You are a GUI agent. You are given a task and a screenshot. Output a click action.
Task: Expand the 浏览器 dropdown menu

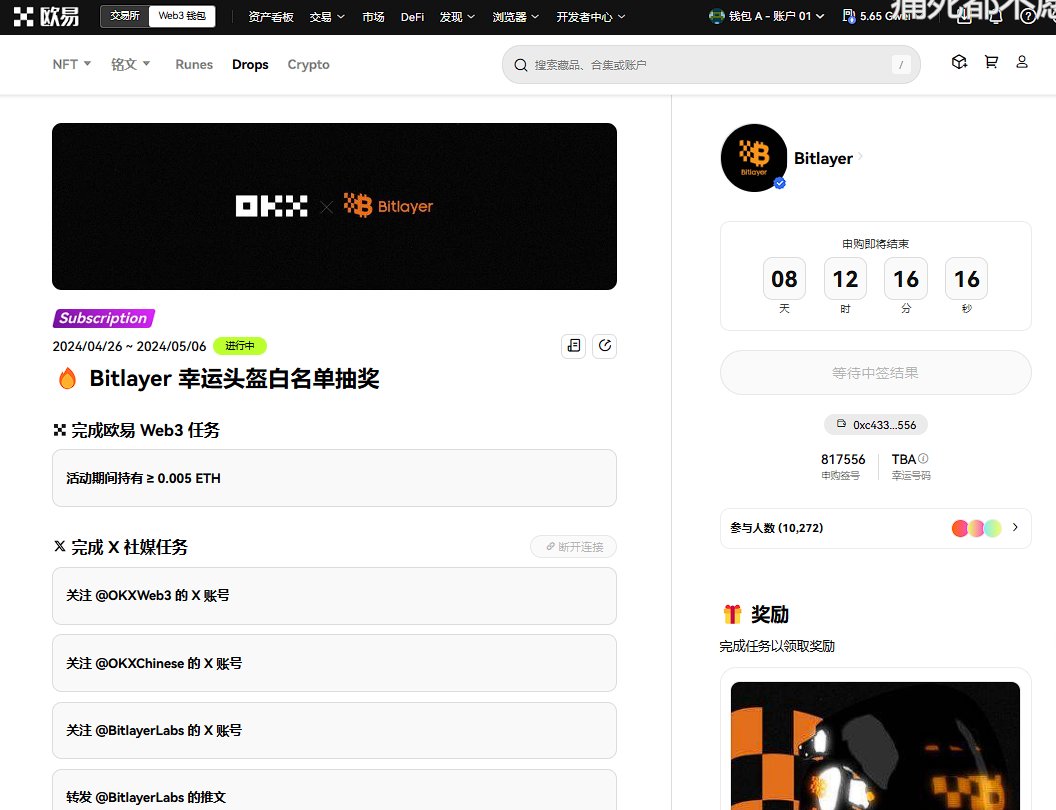pos(515,17)
